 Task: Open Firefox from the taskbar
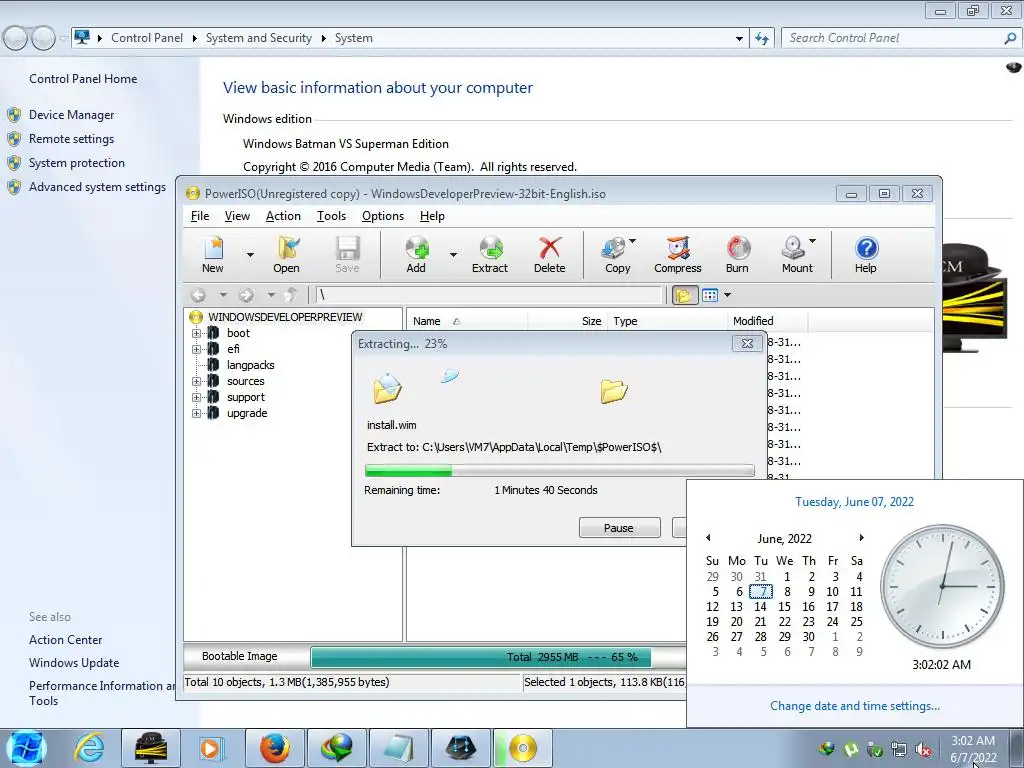click(275, 748)
